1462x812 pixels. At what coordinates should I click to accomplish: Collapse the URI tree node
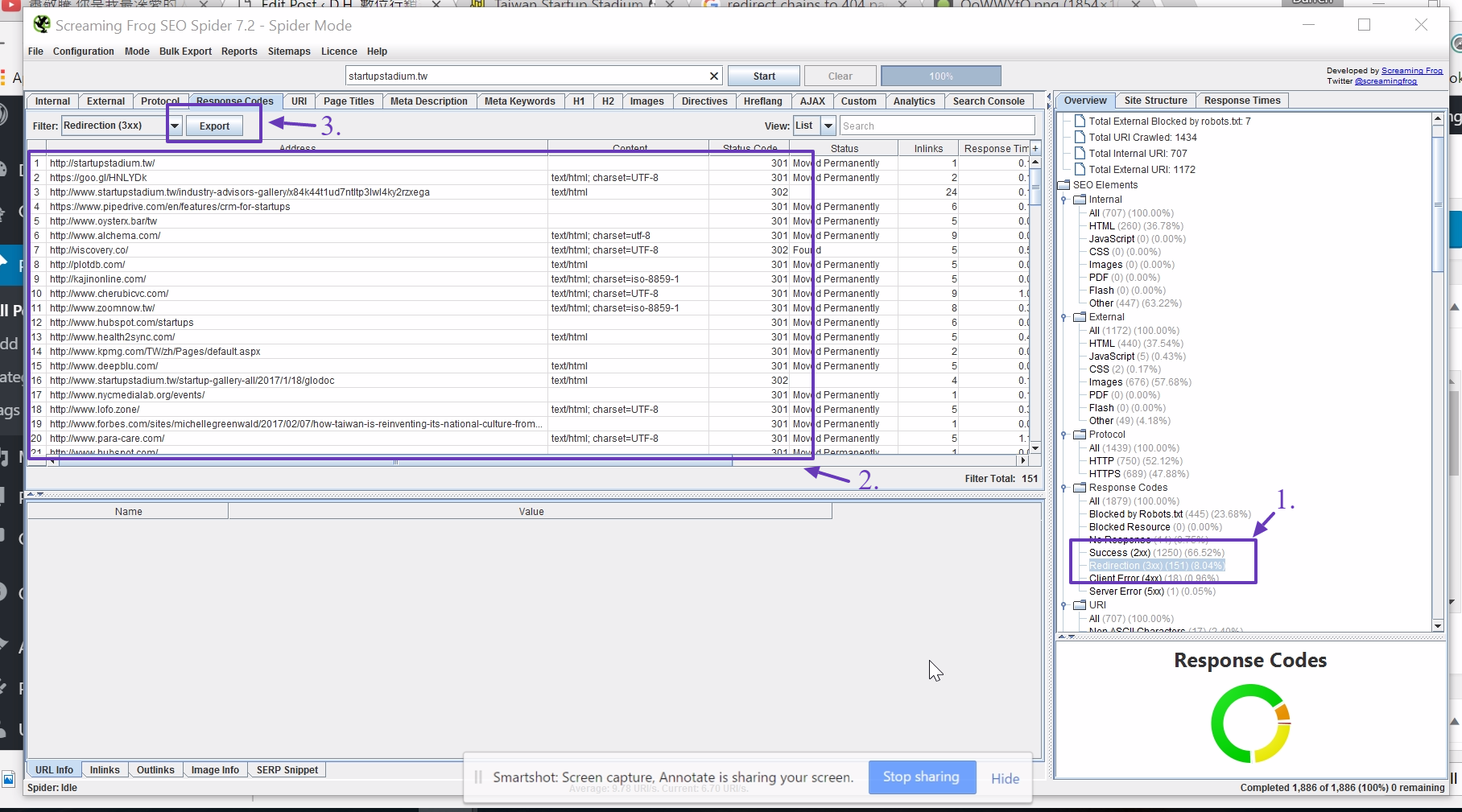click(1063, 605)
